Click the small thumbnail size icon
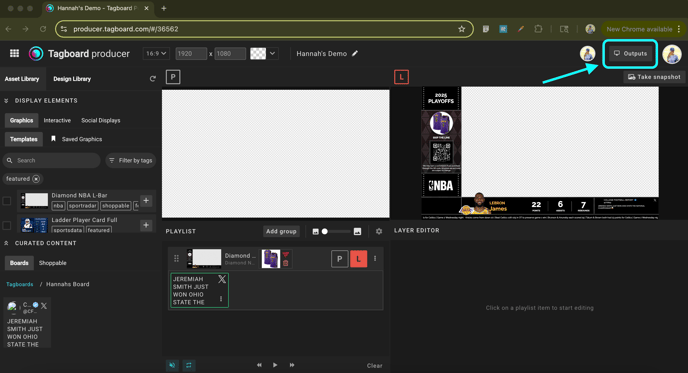This screenshot has width=688, height=373. tap(315, 232)
